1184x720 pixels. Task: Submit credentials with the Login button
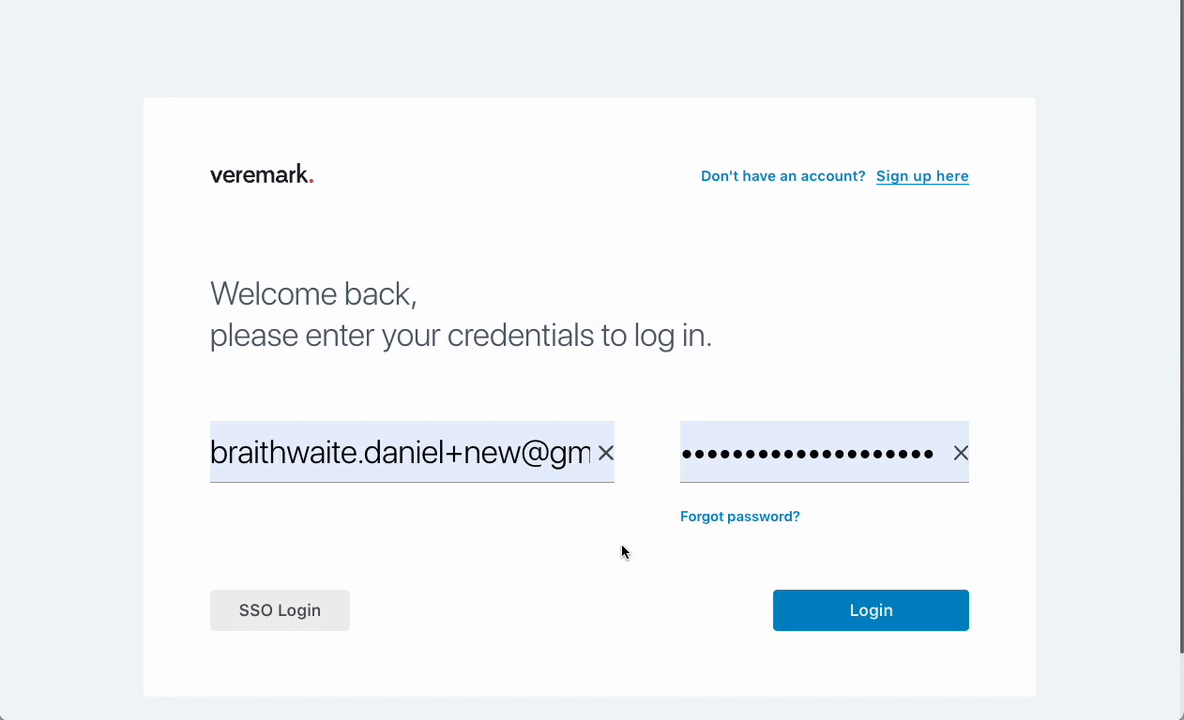870,610
